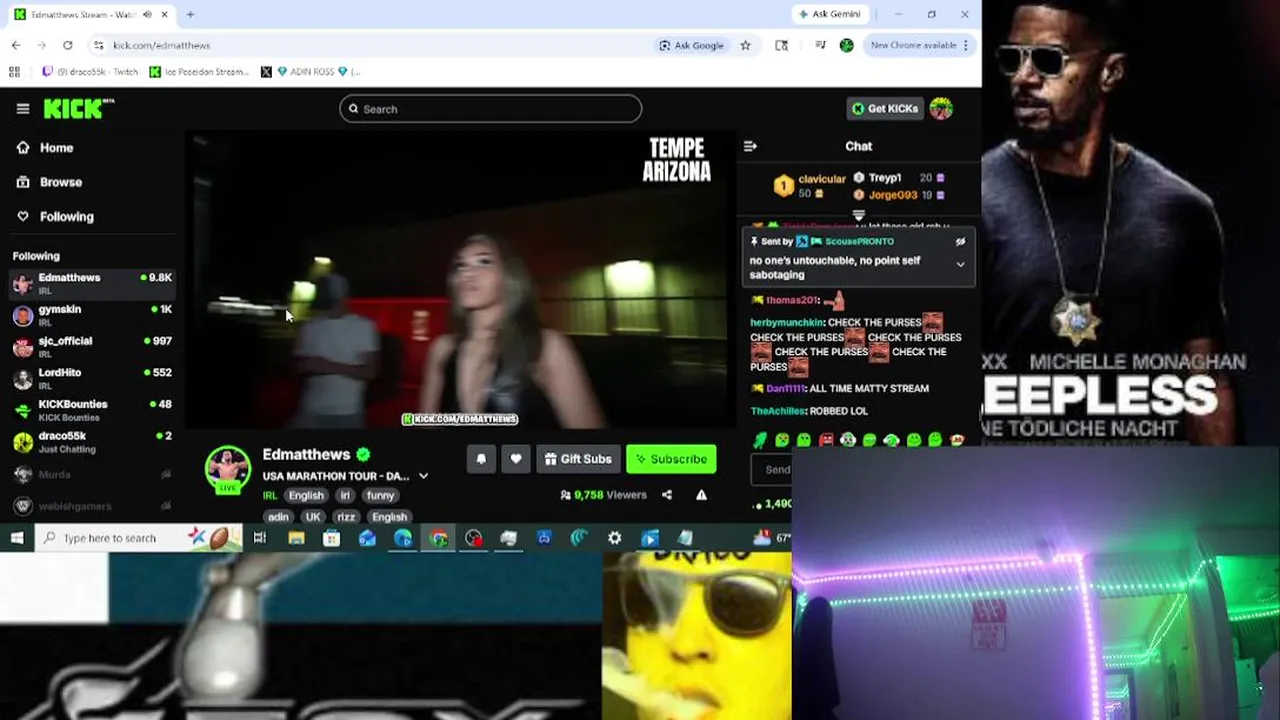Open Edmatthews channel in following list

click(92, 283)
